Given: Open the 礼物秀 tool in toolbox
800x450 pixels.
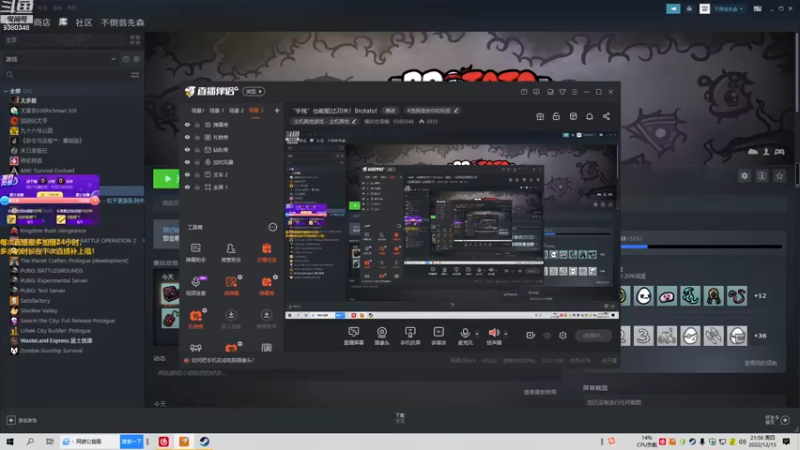Looking at the screenshot, I should [x=195, y=319].
